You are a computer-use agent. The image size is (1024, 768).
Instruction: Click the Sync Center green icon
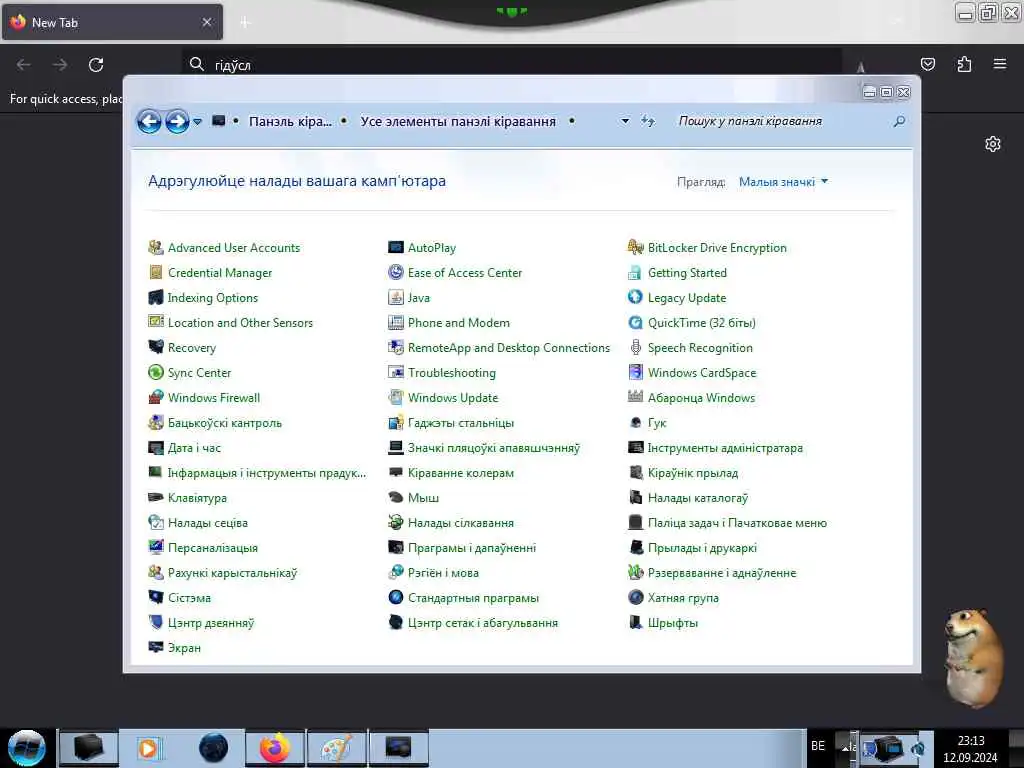coord(155,372)
